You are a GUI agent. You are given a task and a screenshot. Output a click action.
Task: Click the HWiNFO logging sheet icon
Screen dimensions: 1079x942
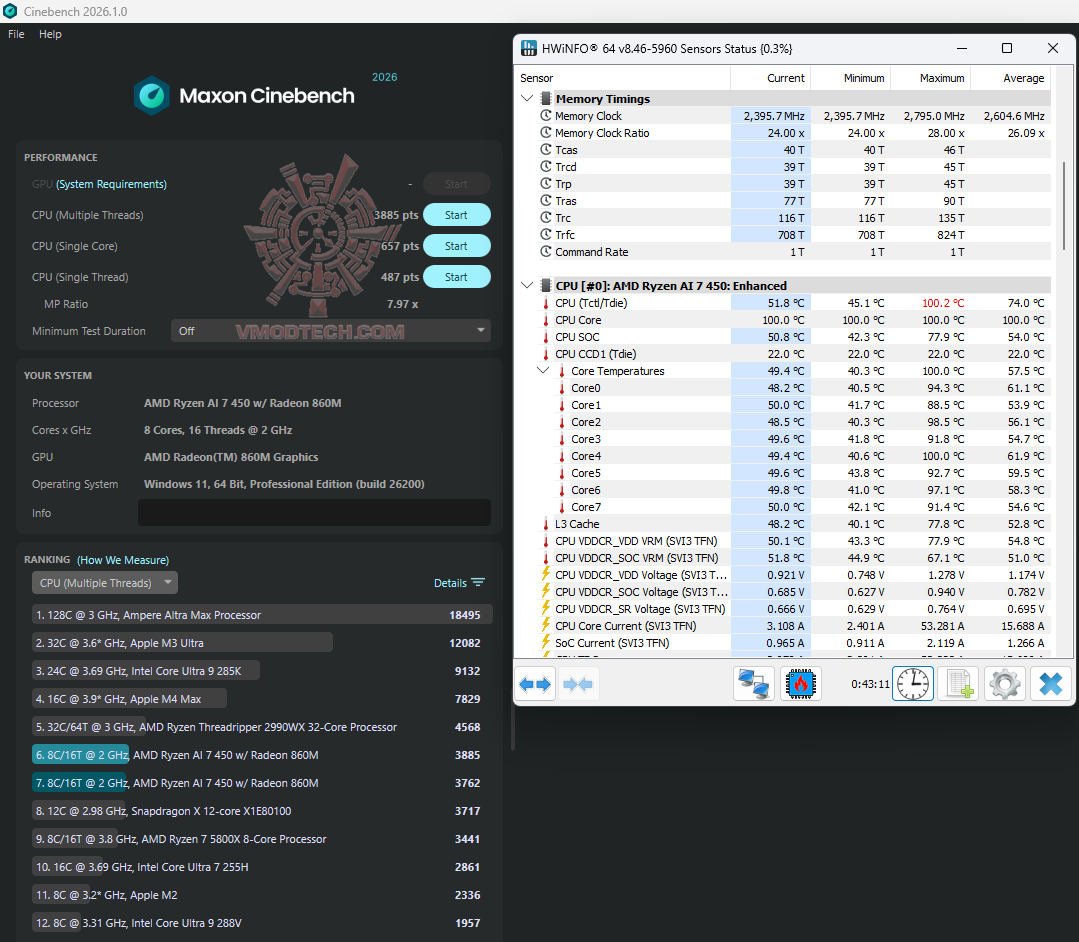[x=959, y=684]
